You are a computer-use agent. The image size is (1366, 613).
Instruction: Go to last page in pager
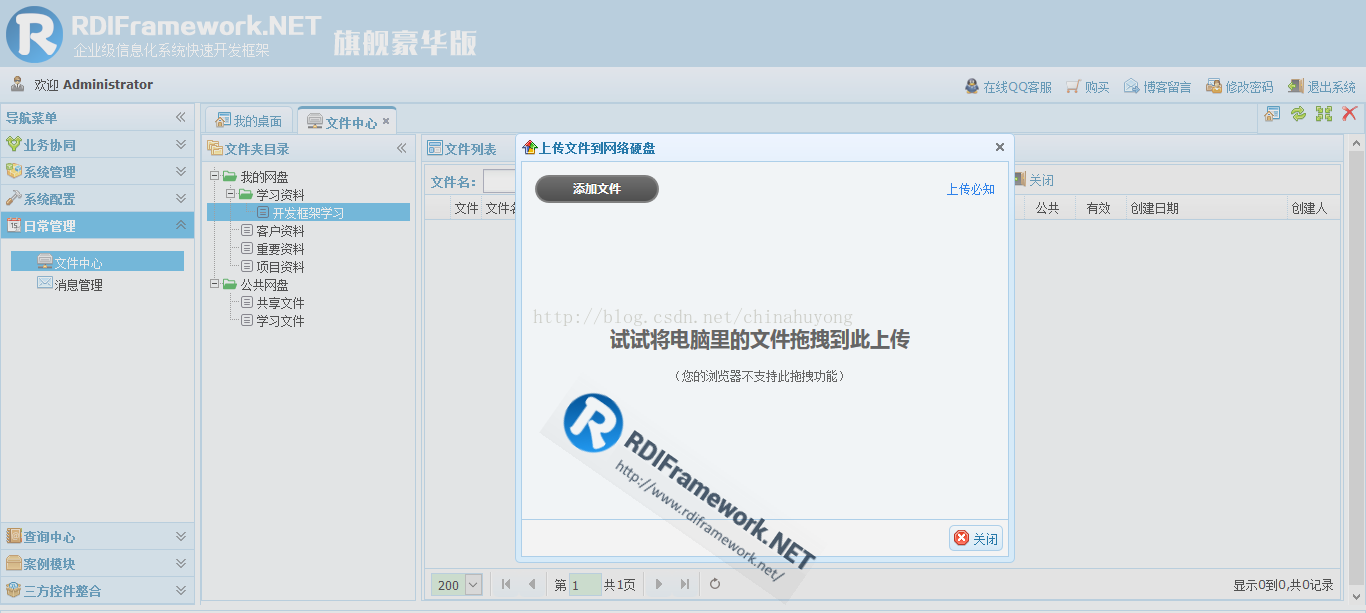point(685,584)
